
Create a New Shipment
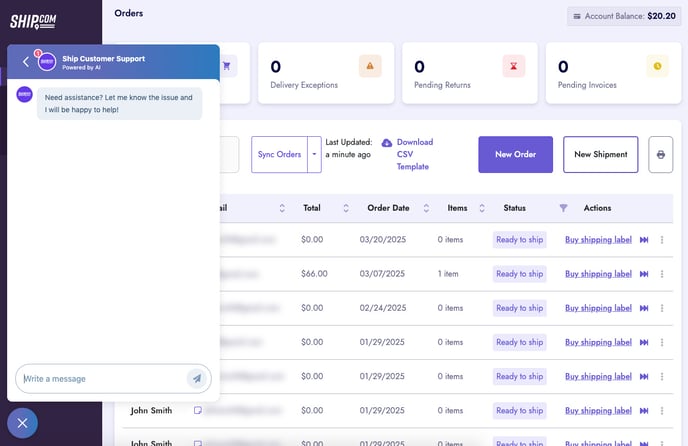(601, 155)
